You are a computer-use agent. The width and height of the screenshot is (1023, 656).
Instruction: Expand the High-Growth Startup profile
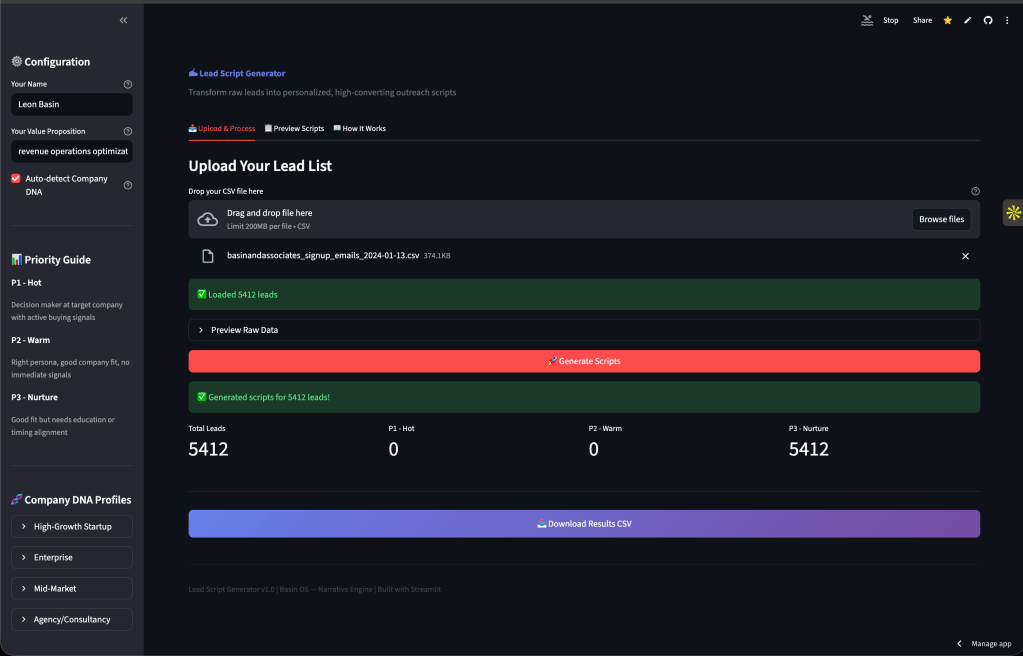click(72, 527)
